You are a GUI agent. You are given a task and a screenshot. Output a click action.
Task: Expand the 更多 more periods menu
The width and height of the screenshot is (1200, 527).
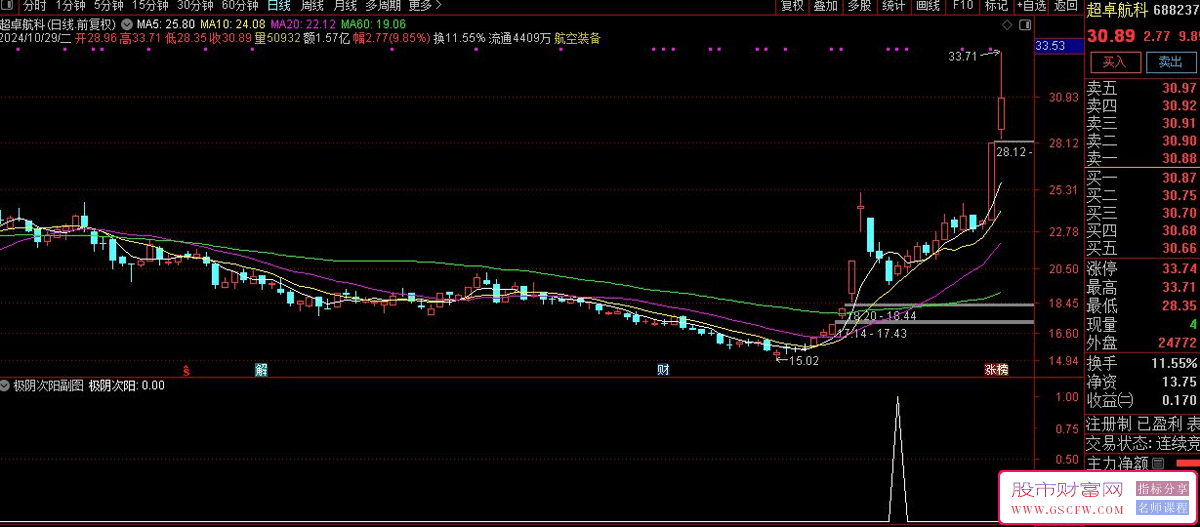(425, 6)
